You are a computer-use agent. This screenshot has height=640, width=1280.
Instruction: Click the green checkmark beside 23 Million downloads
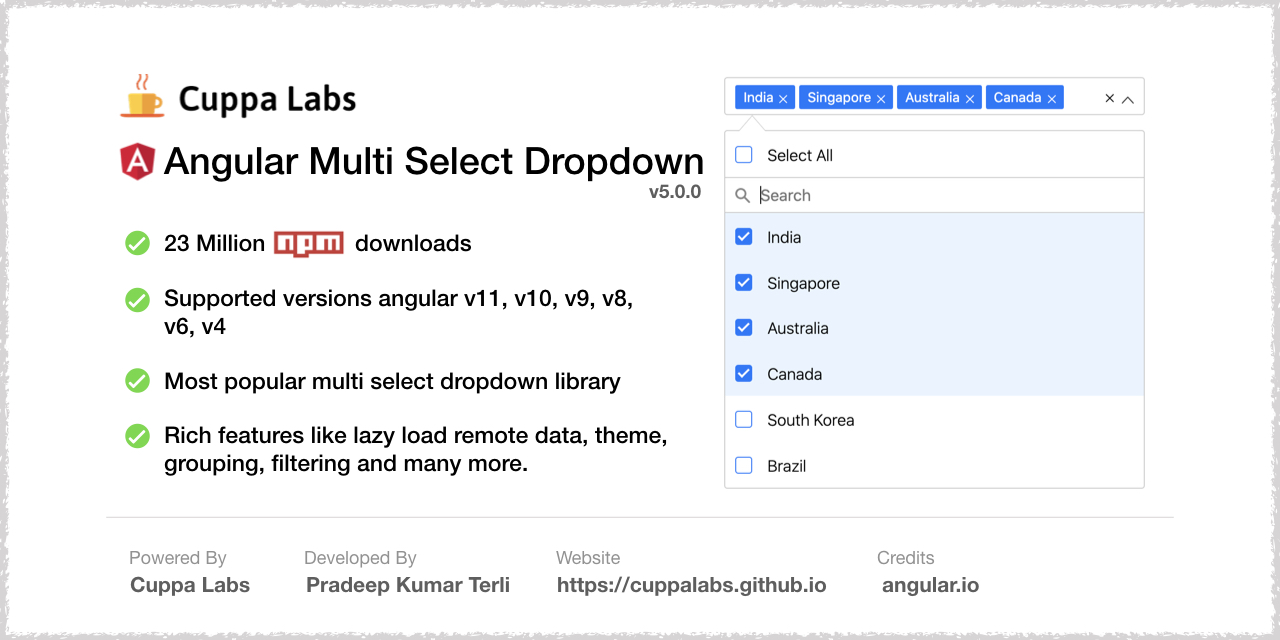pos(137,242)
